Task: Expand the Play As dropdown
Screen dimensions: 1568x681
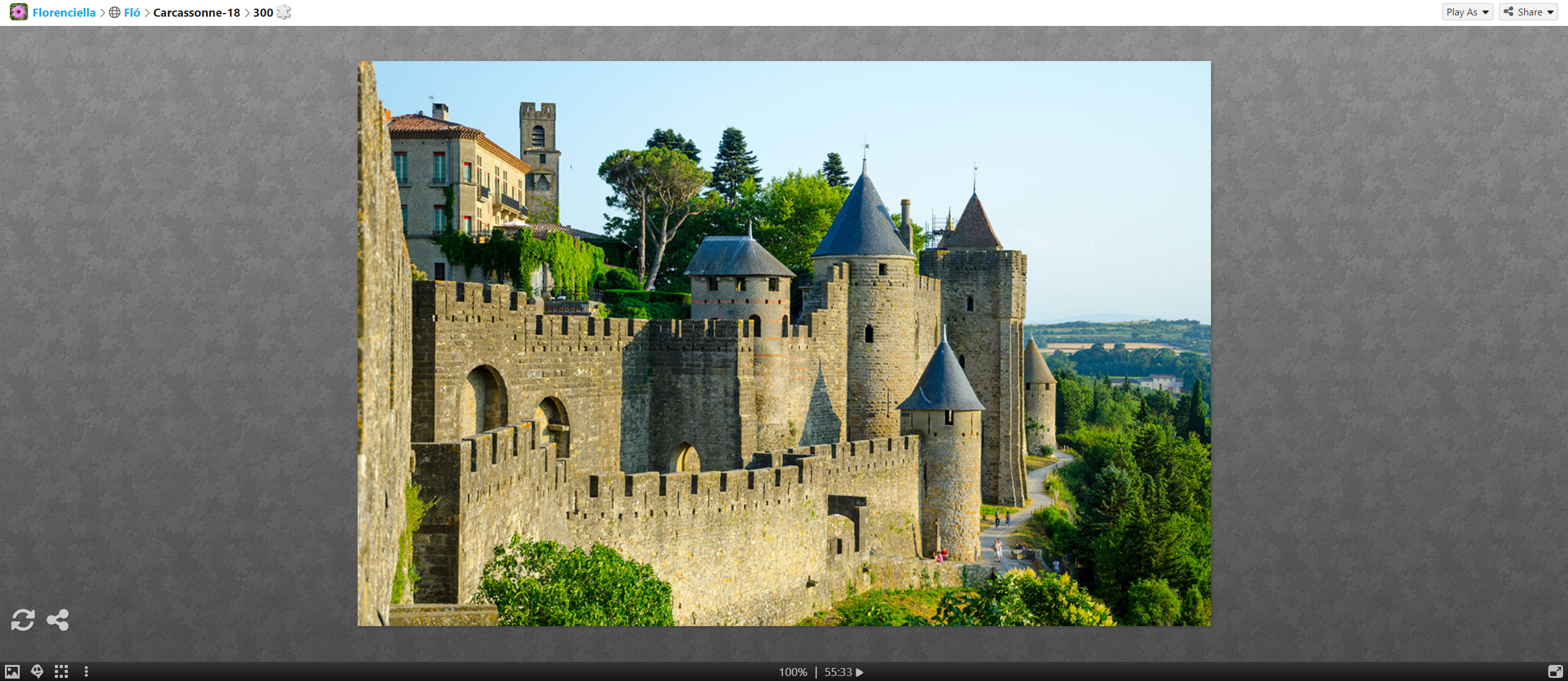Action: coord(1467,12)
